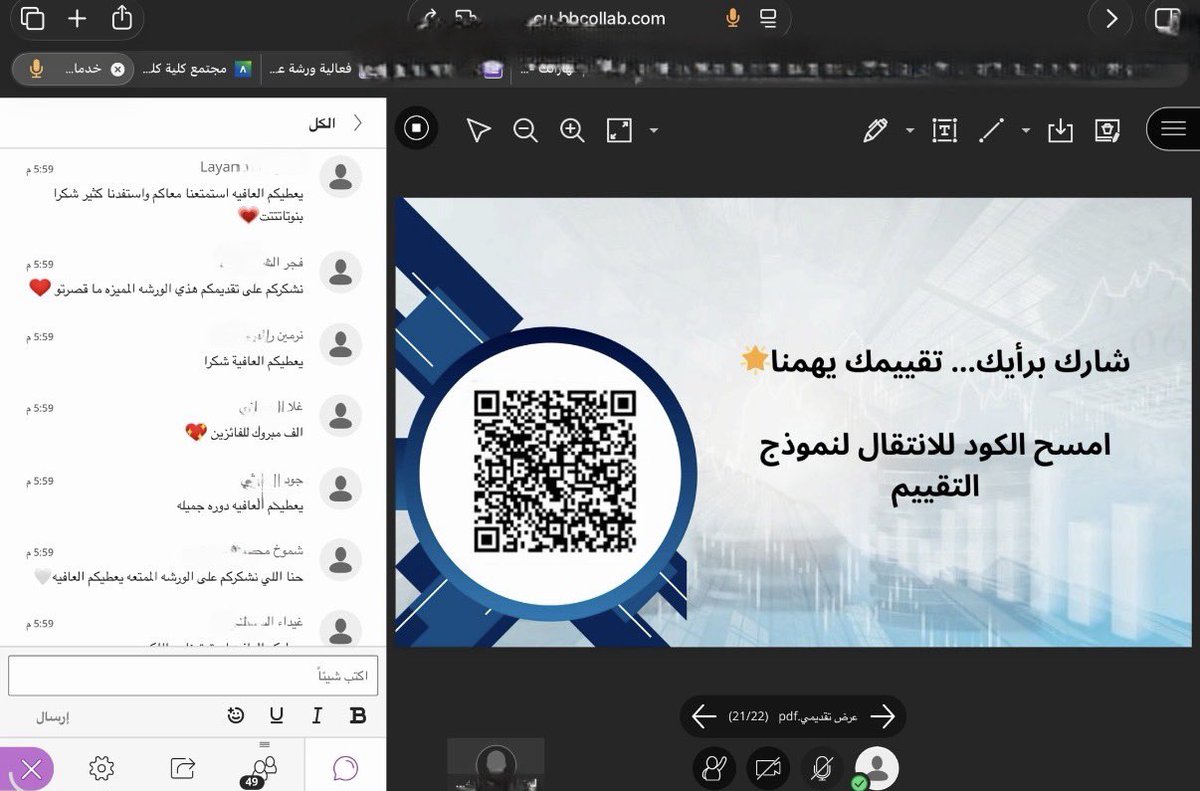
Task: Open the pencil tool options dropdown
Action: [910, 131]
